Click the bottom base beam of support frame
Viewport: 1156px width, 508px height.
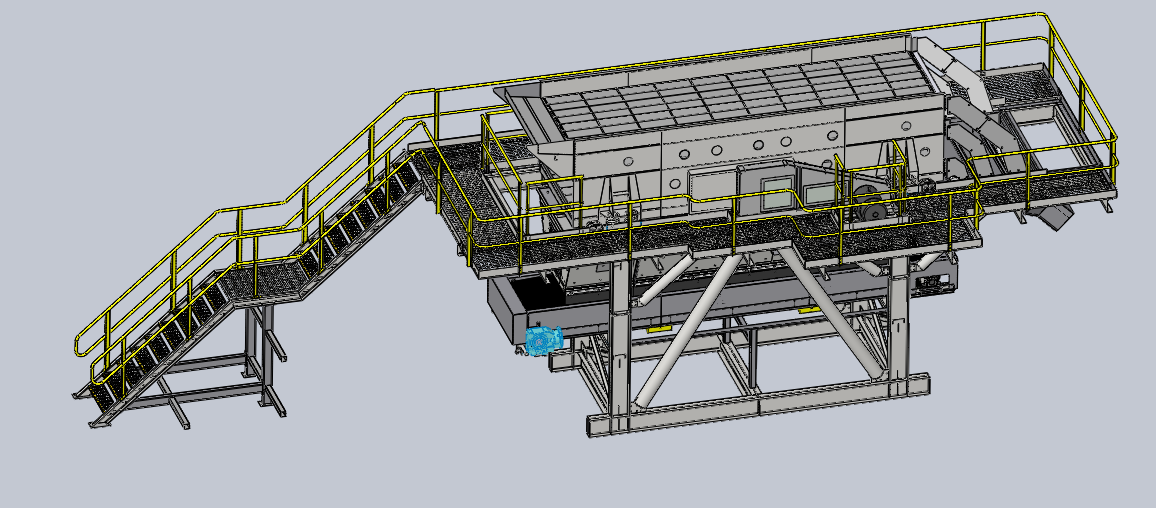[760, 404]
